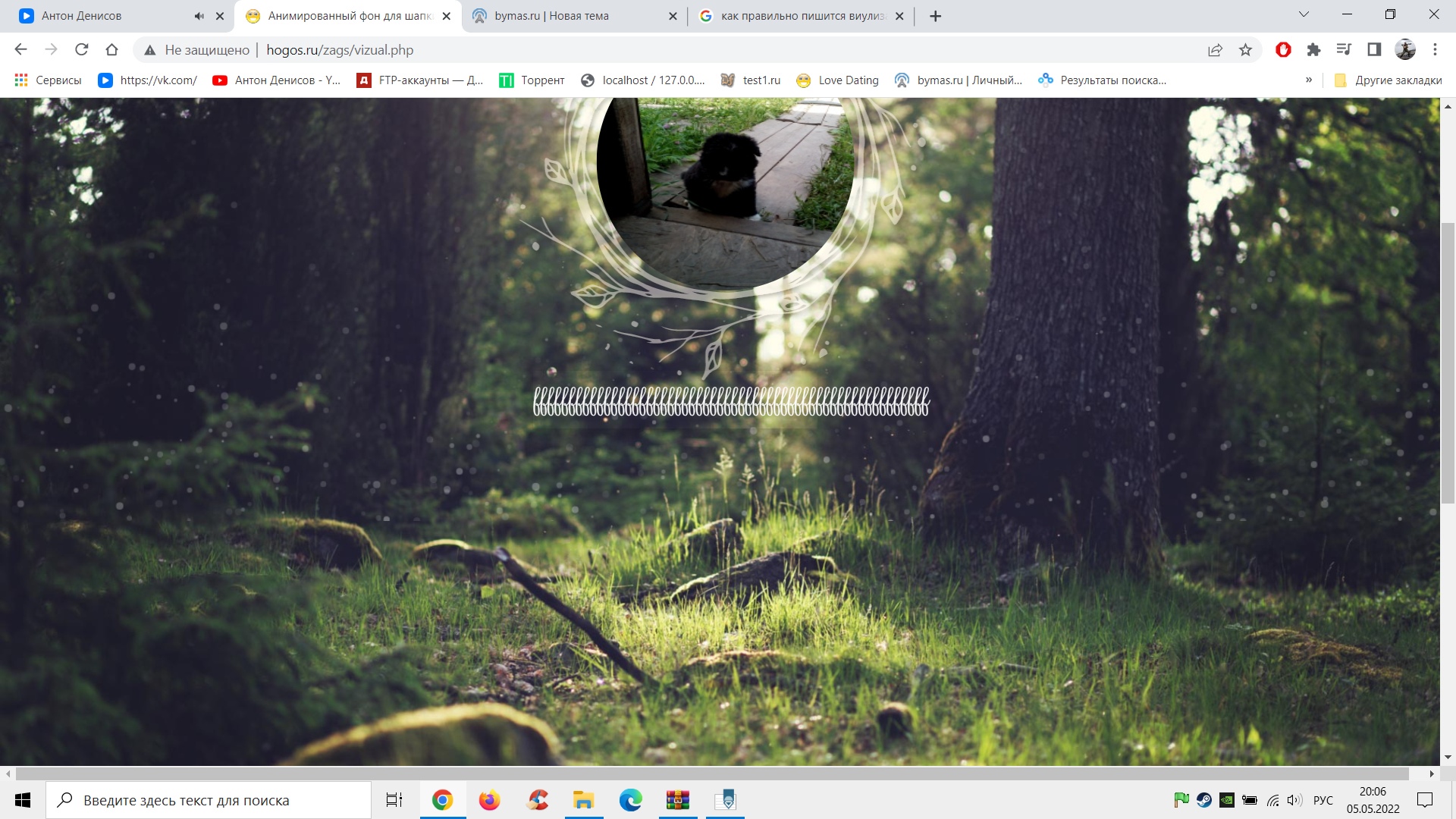Image resolution: width=1456 pixels, height=819 pixels.
Task: Bookmark this page with star icon
Action: [x=1245, y=50]
